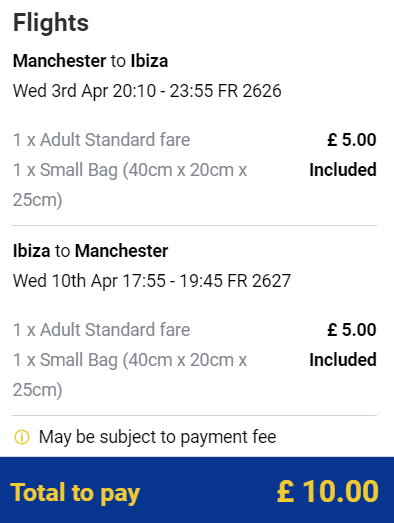Click the outbound Included label
394x523 pixels.
click(x=343, y=170)
